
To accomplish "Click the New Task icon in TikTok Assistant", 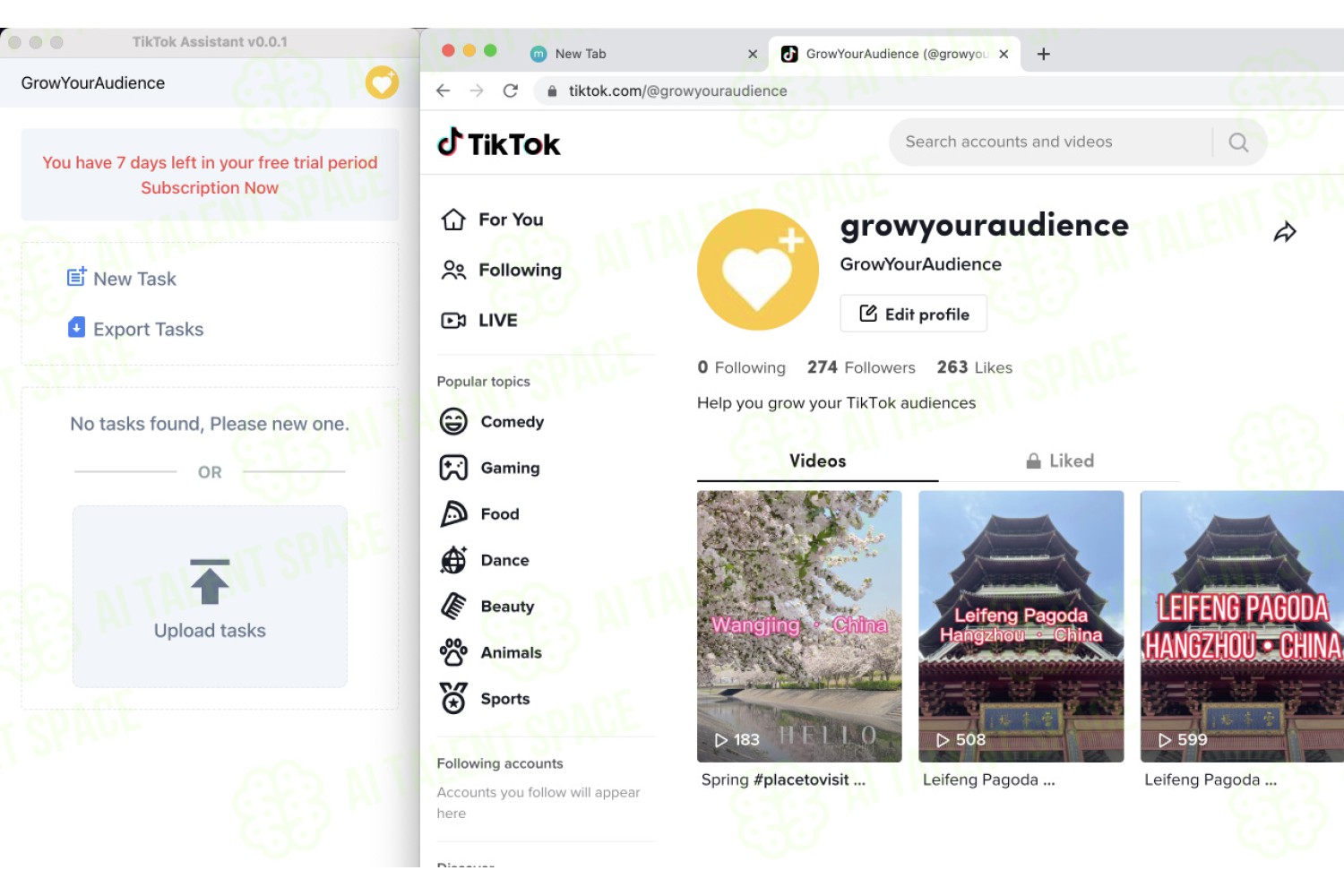I will click(77, 277).
